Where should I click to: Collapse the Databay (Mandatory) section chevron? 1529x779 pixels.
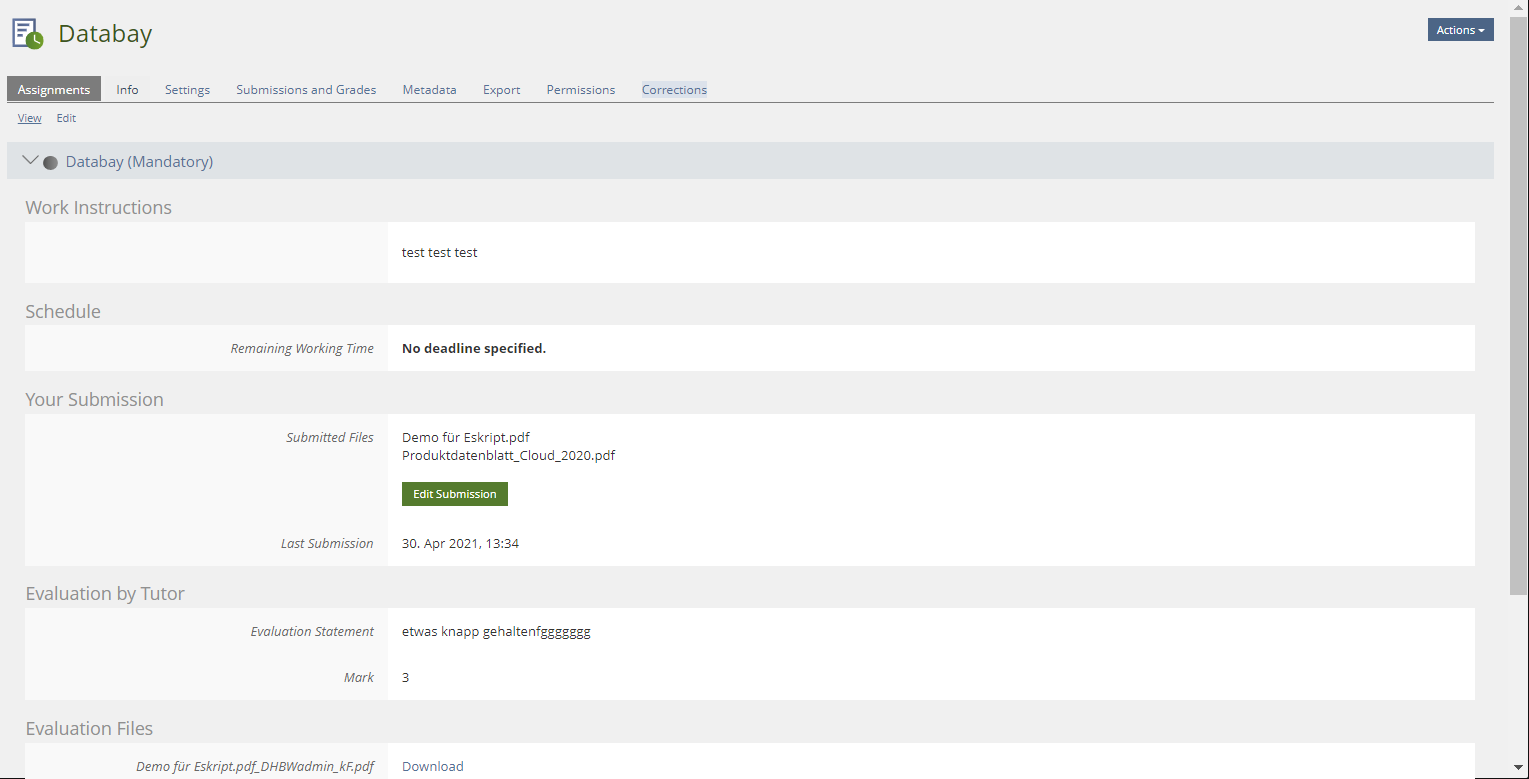pyautogui.click(x=30, y=161)
